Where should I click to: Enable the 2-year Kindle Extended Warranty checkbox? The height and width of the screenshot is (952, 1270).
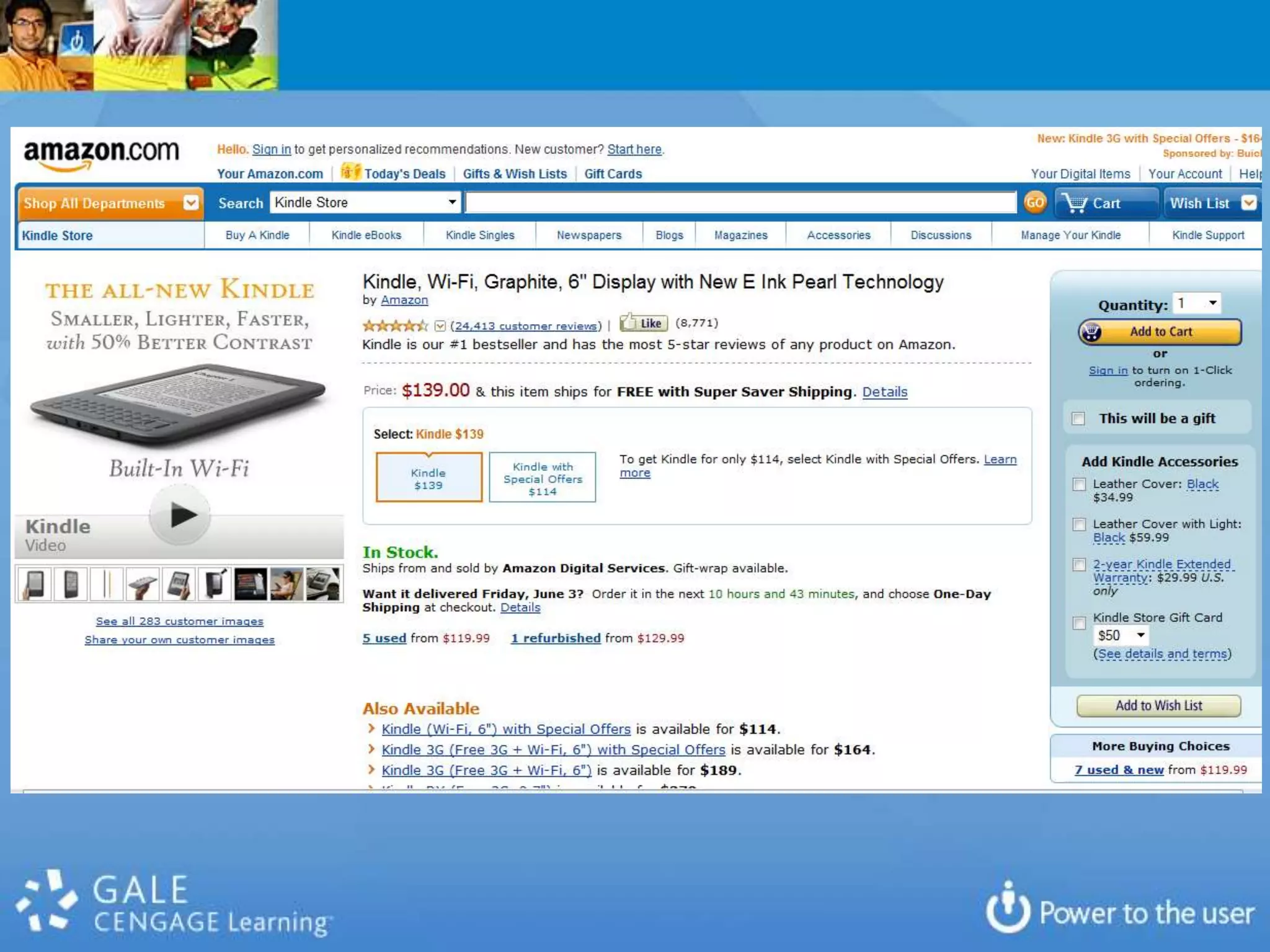coord(1080,565)
